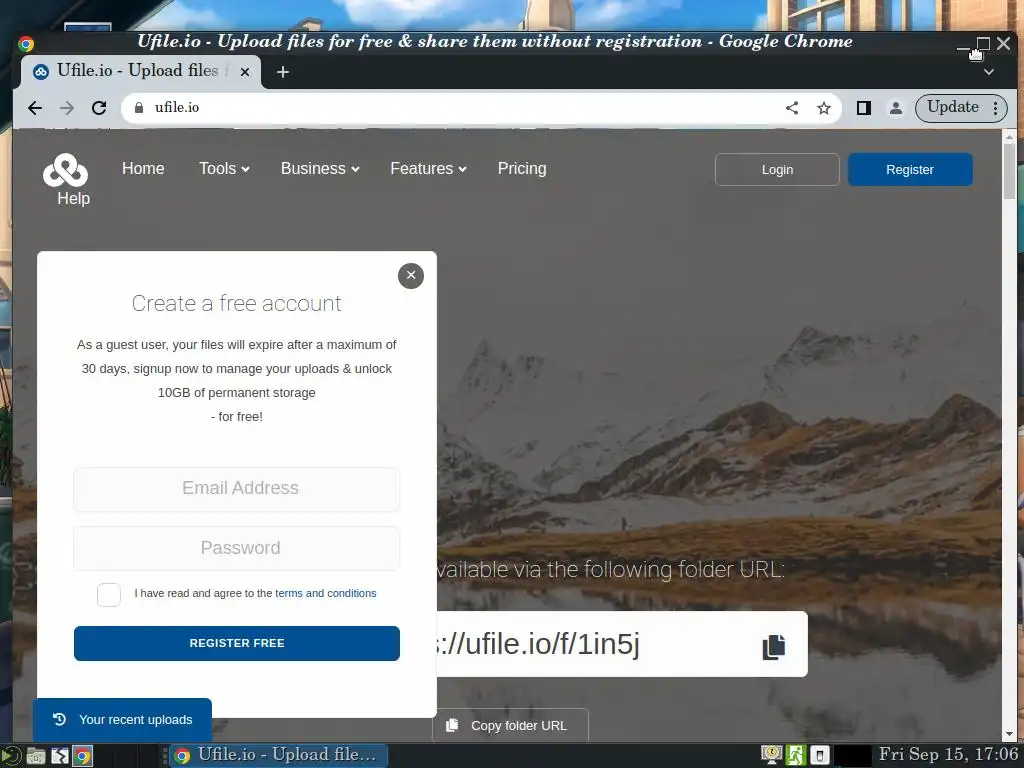Click the page vertical scrollbar thumb
The width and height of the screenshot is (1024, 768).
[1009, 170]
